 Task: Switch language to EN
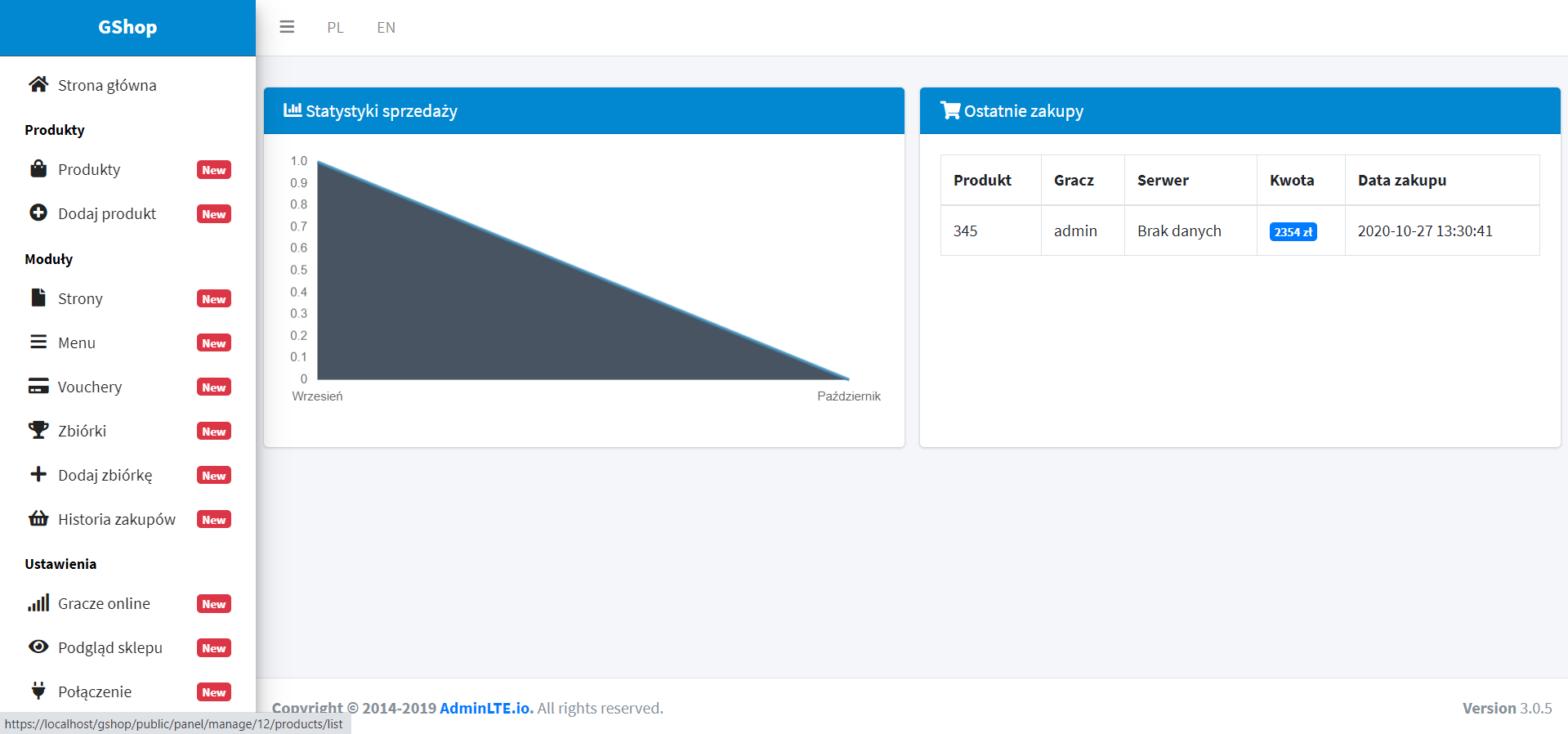(386, 28)
